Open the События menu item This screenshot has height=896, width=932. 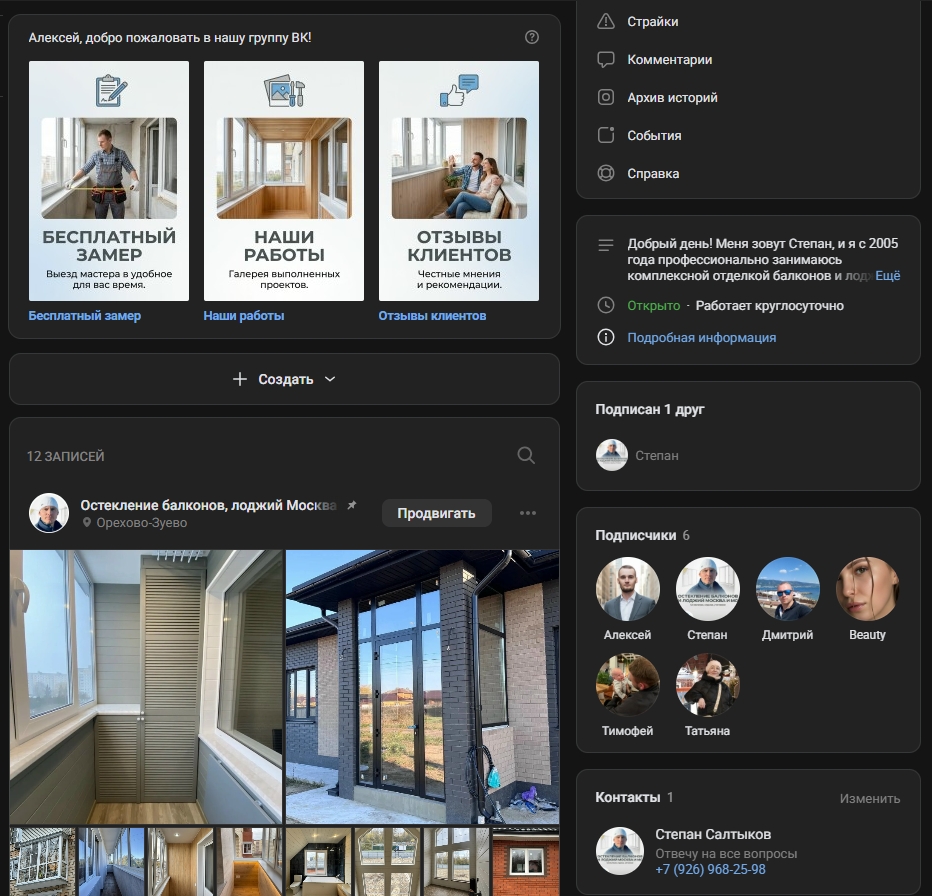[x=654, y=135]
